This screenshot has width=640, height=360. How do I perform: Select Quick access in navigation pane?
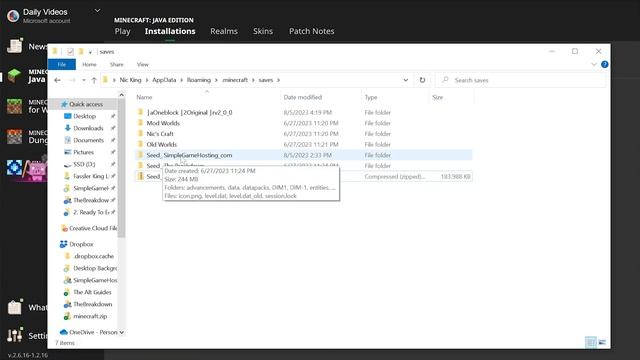point(86,104)
